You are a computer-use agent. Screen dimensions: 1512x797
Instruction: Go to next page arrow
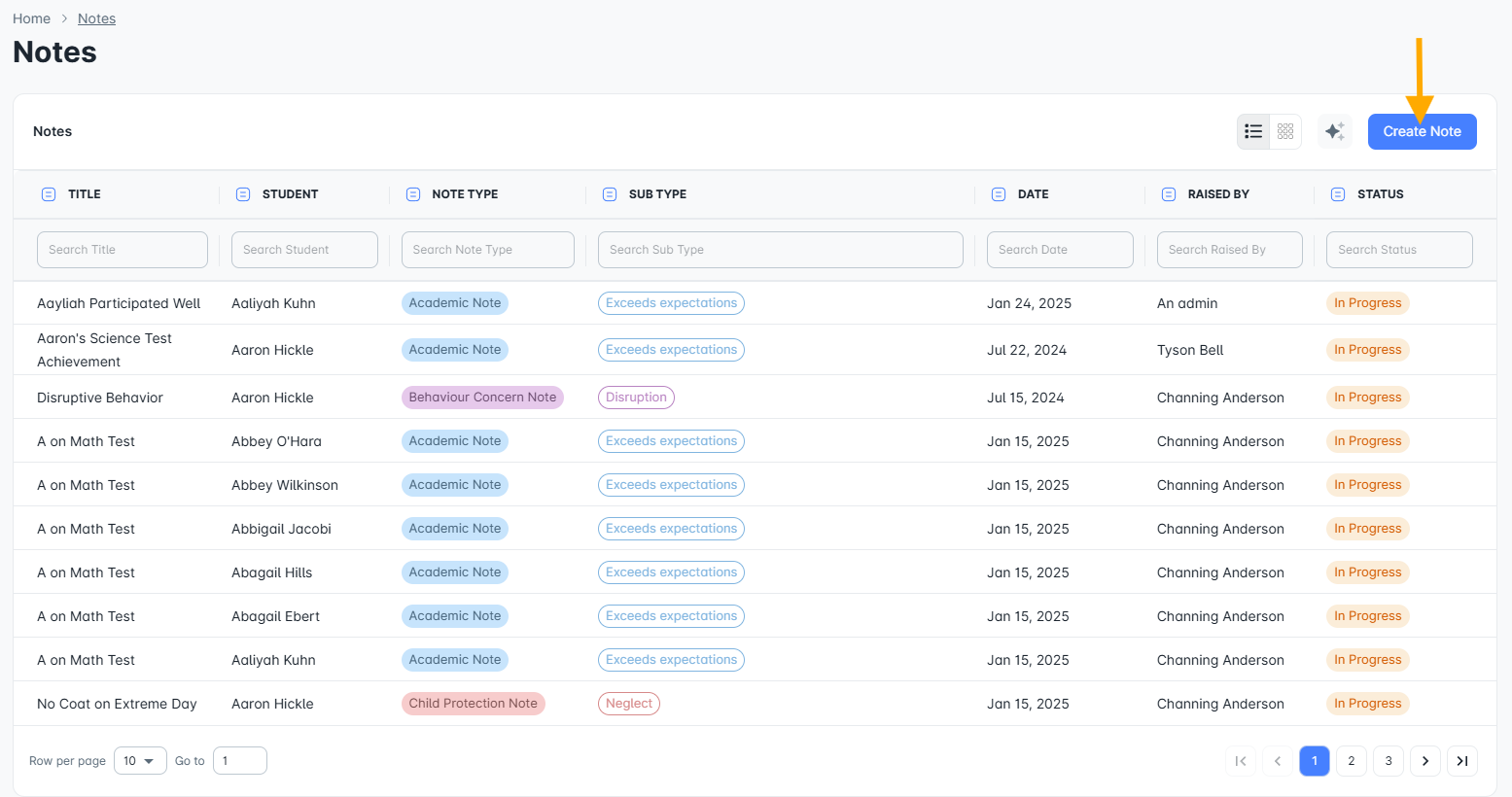point(1425,761)
